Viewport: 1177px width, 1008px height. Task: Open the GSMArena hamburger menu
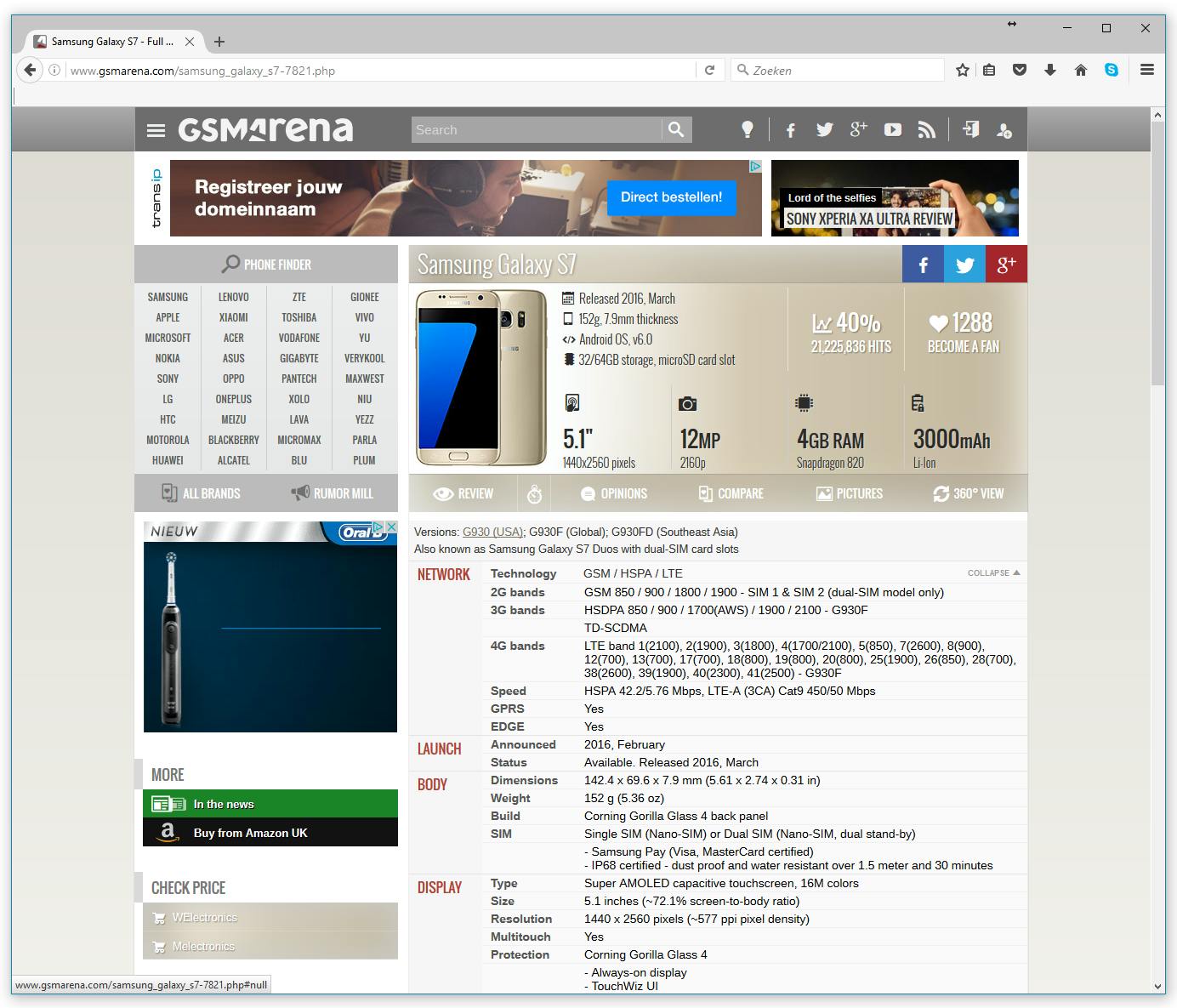156,130
